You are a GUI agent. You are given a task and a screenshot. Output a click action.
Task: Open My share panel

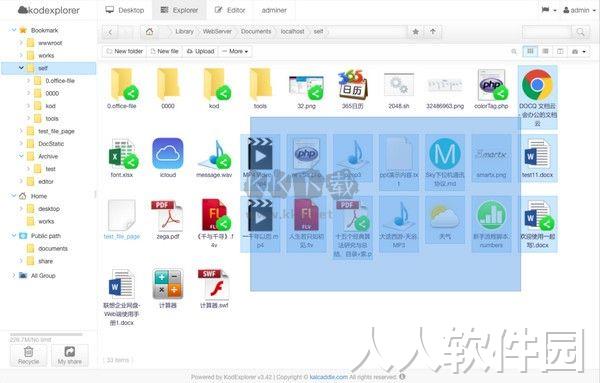pyautogui.click(x=70, y=355)
